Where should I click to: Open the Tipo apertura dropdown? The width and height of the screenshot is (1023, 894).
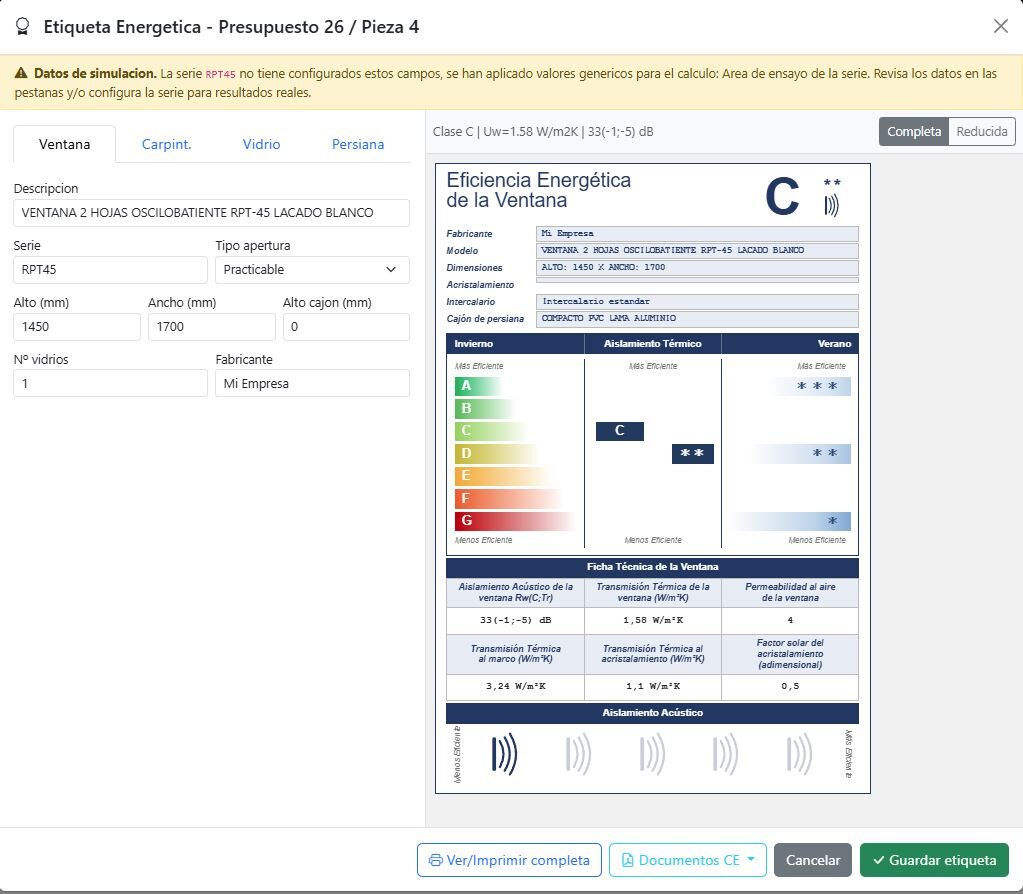tap(312, 270)
